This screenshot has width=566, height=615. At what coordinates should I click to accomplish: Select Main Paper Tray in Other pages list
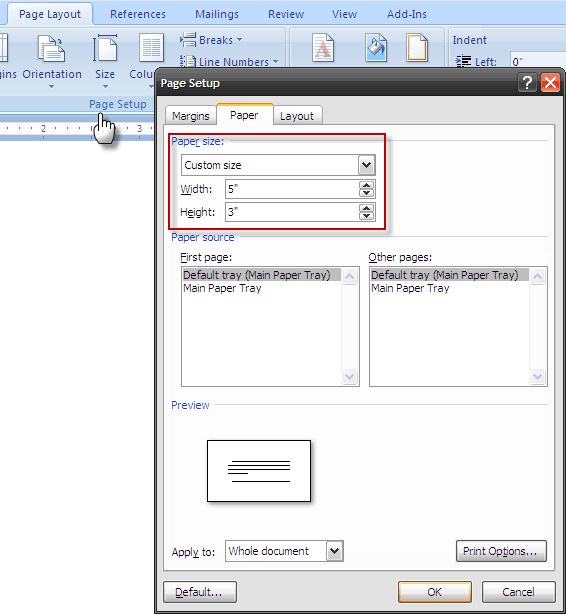(410, 288)
